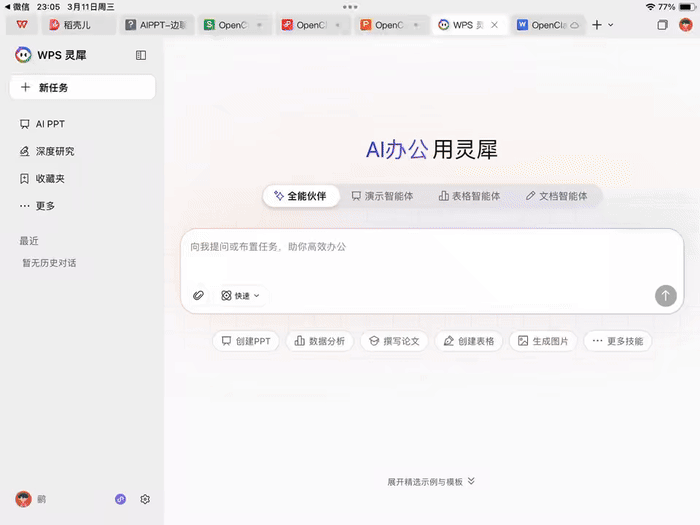Close the WPS 灵犀 tab
Image resolution: width=700 pixels, height=525 pixels.
[494, 25]
